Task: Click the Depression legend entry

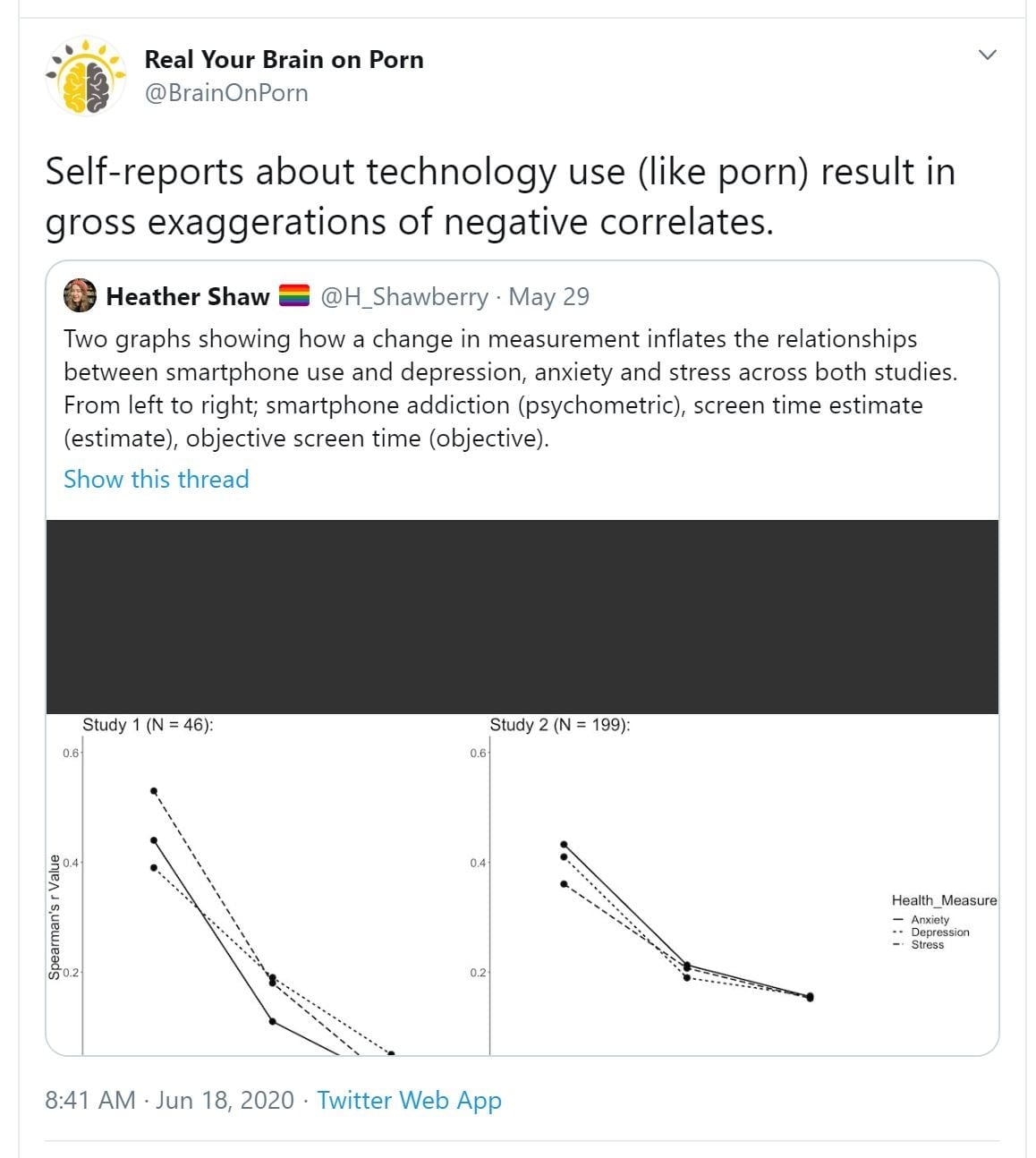Action: 939,932
